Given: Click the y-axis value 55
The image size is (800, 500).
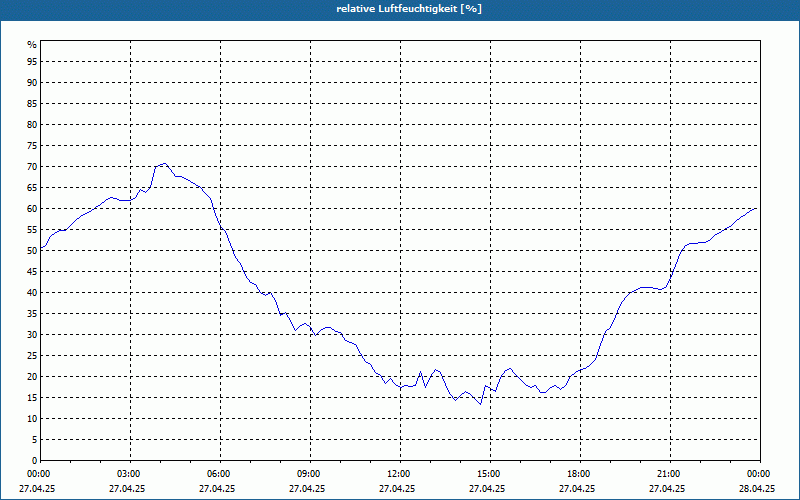Looking at the screenshot, I should 32,230.
